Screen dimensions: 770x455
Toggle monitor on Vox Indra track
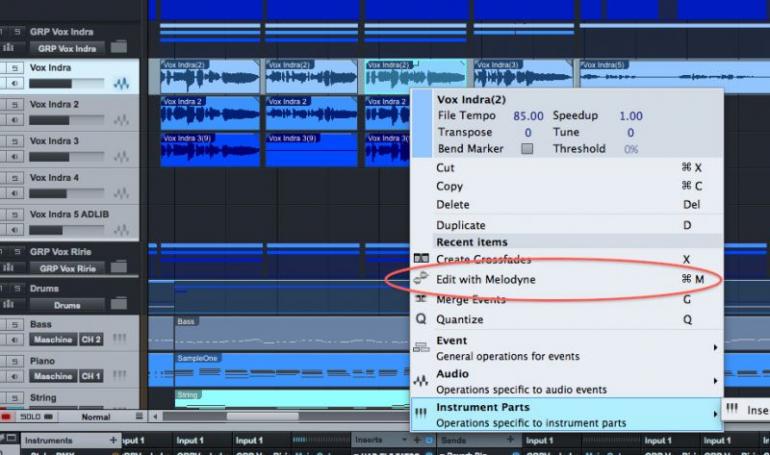pos(15,83)
